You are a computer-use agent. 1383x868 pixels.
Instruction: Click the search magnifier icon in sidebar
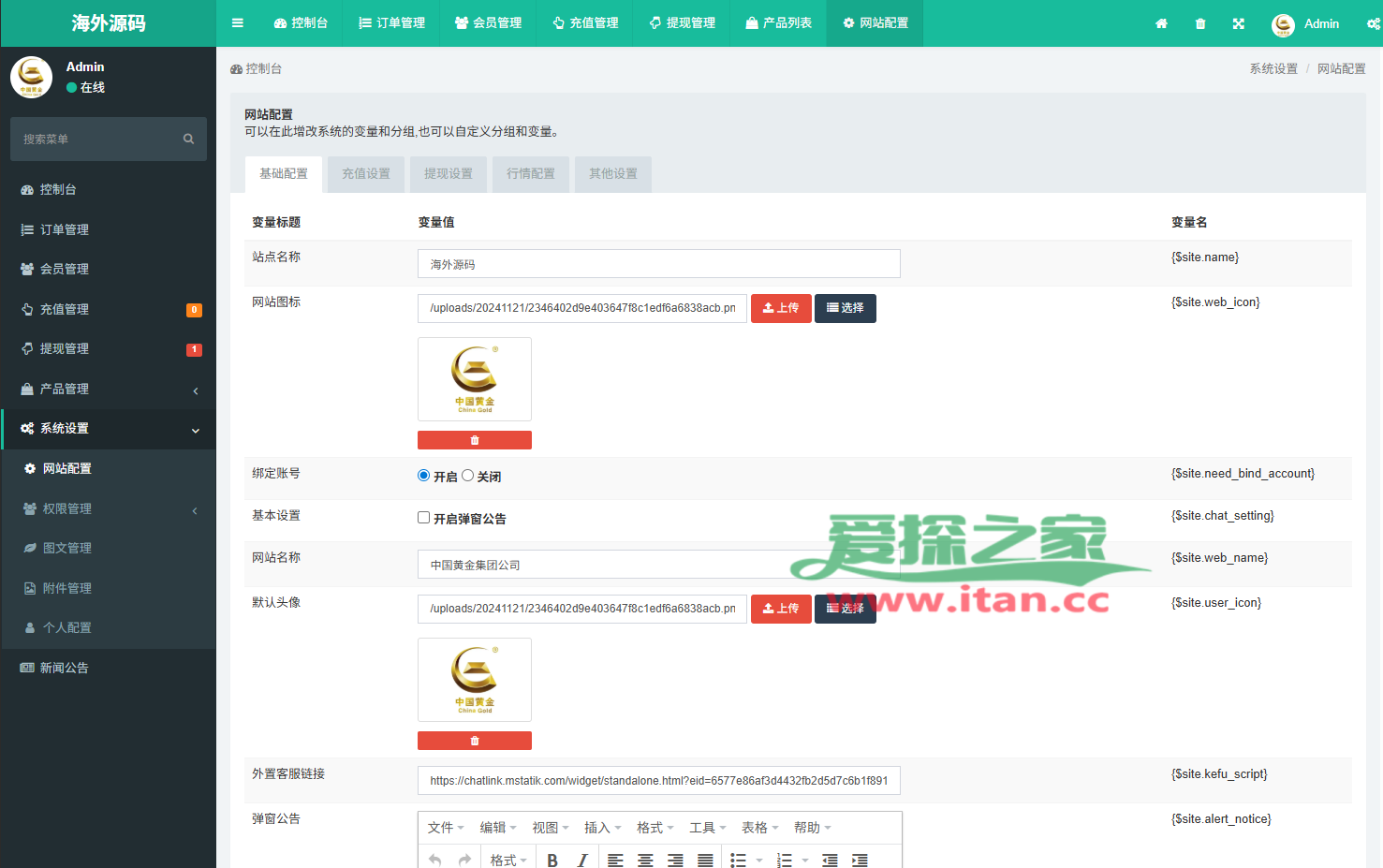coord(188,139)
